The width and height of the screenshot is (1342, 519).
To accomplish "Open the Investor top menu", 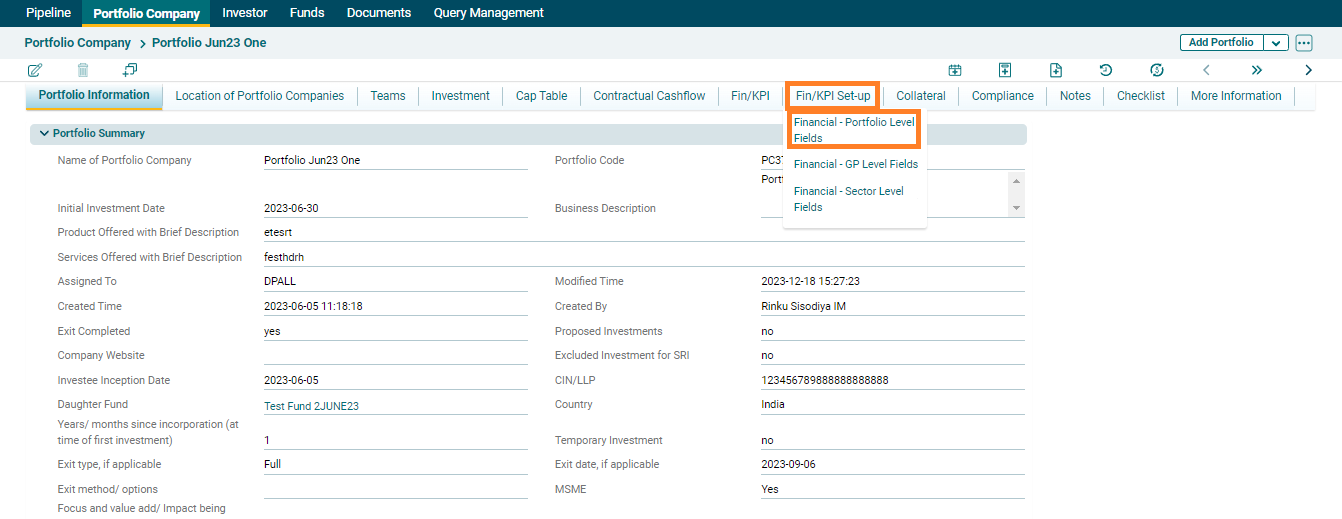I will (x=245, y=13).
